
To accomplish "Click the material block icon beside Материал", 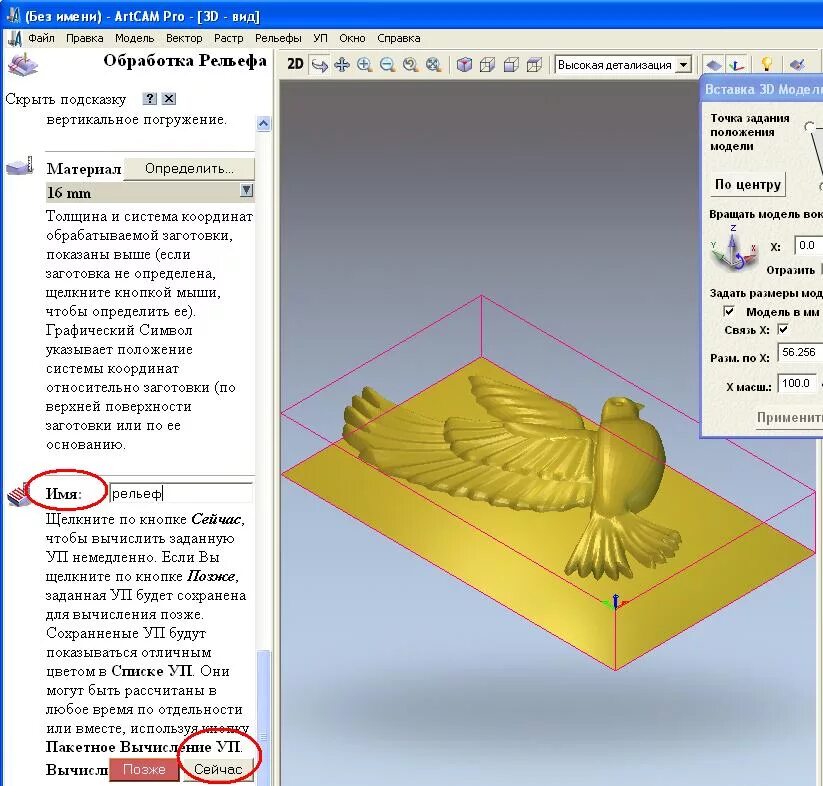I will 19,166.
